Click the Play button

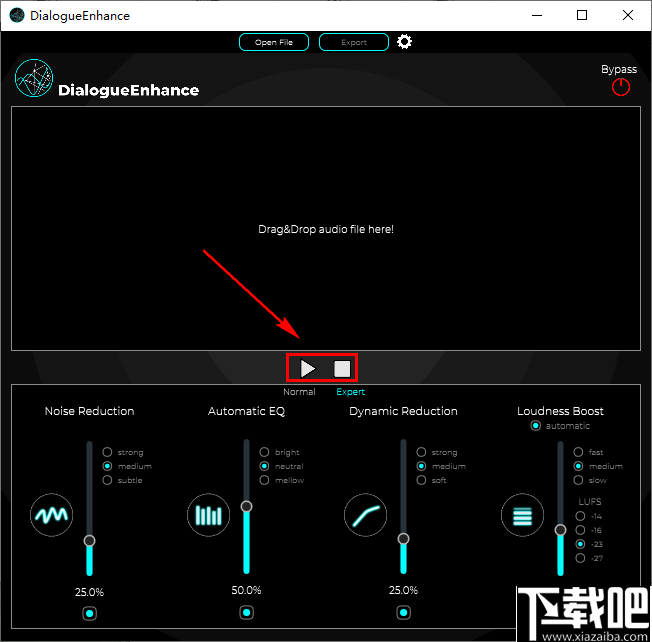point(308,368)
